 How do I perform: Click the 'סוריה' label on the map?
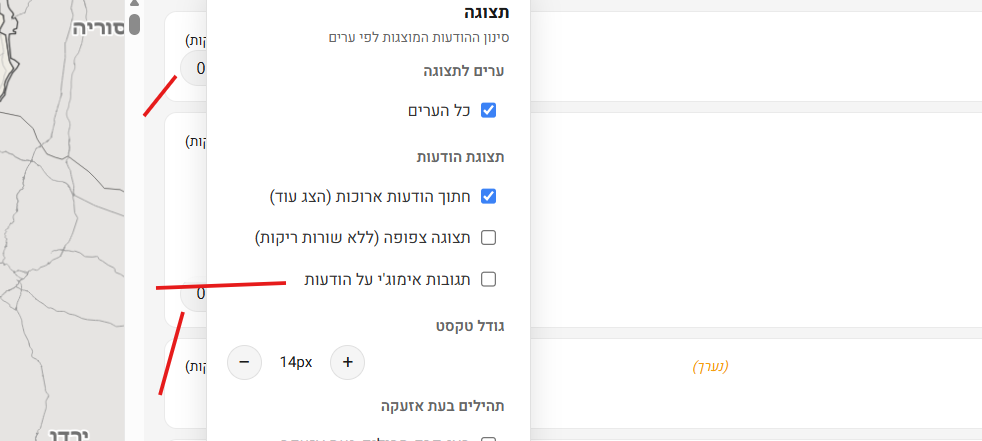pyautogui.click(x=98, y=27)
